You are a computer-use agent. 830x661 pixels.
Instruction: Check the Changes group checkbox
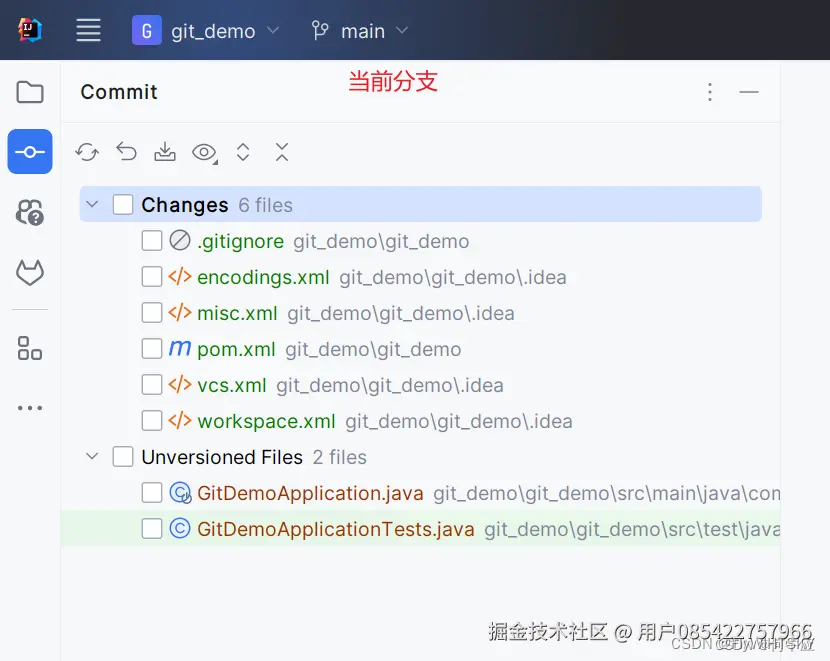coord(123,204)
